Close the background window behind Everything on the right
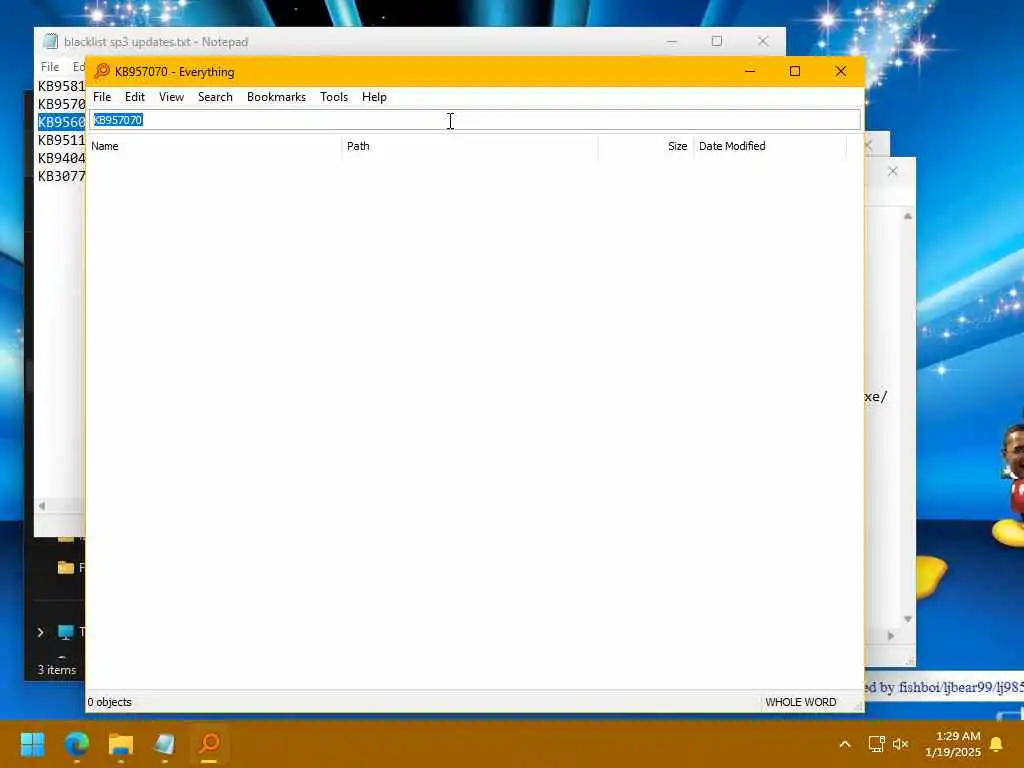 coord(892,171)
